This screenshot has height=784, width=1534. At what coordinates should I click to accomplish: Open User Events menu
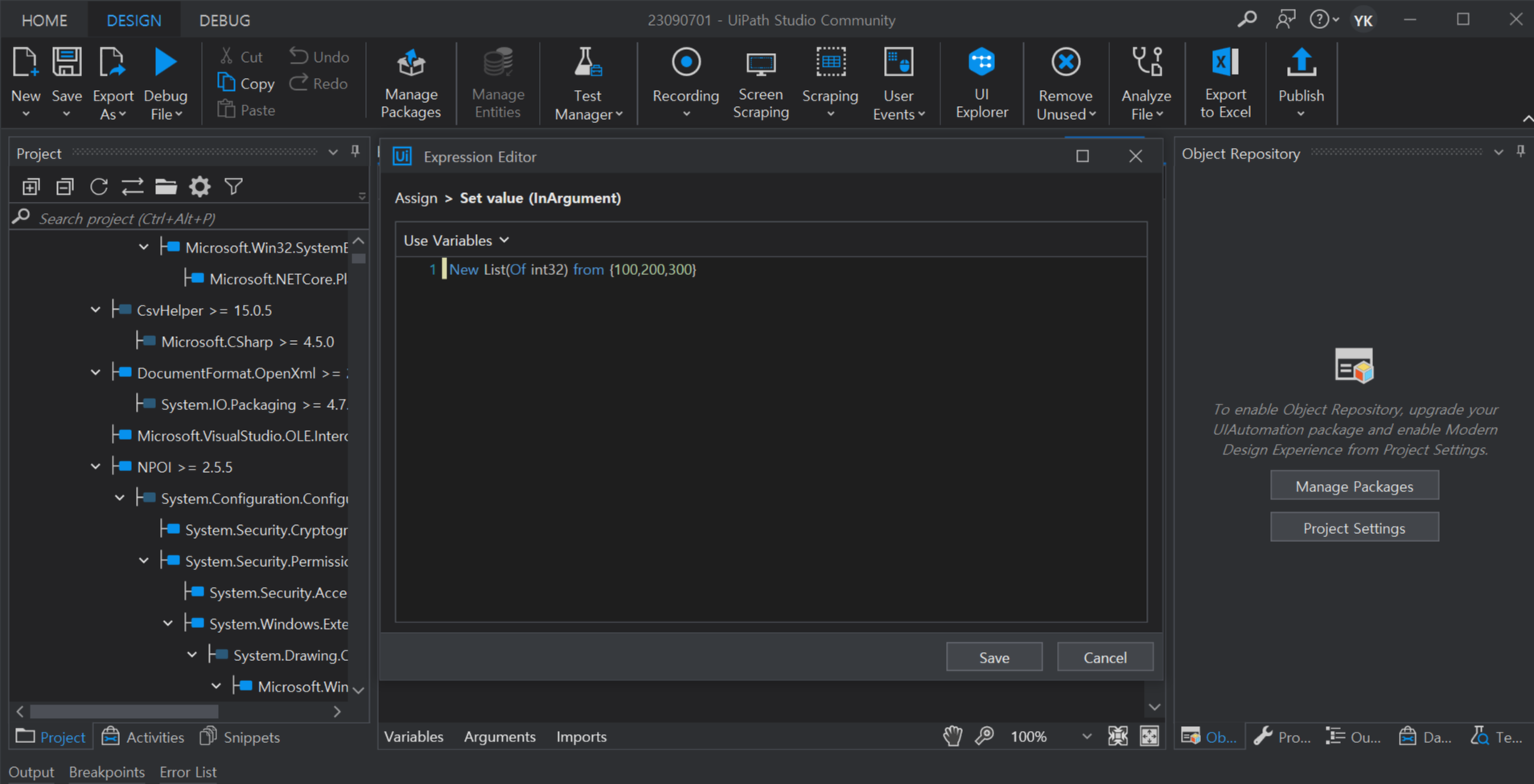click(899, 84)
